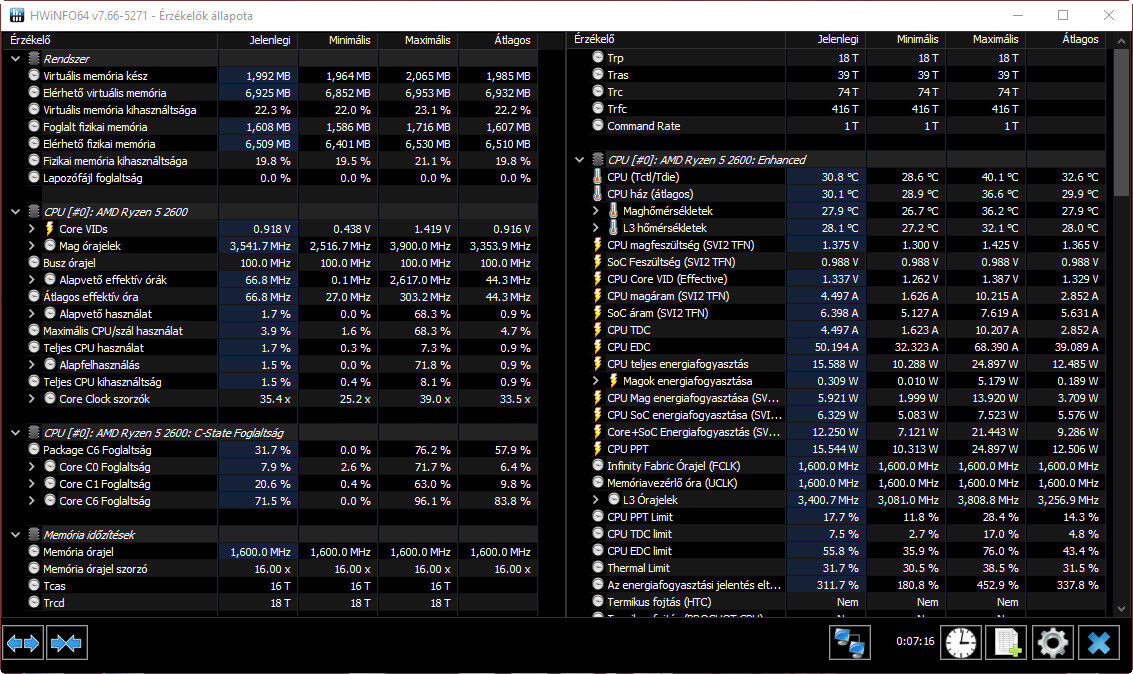1133x674 pixels.
Task: Click lightning icon beside CPU PPT
Action: click(598, 449)
